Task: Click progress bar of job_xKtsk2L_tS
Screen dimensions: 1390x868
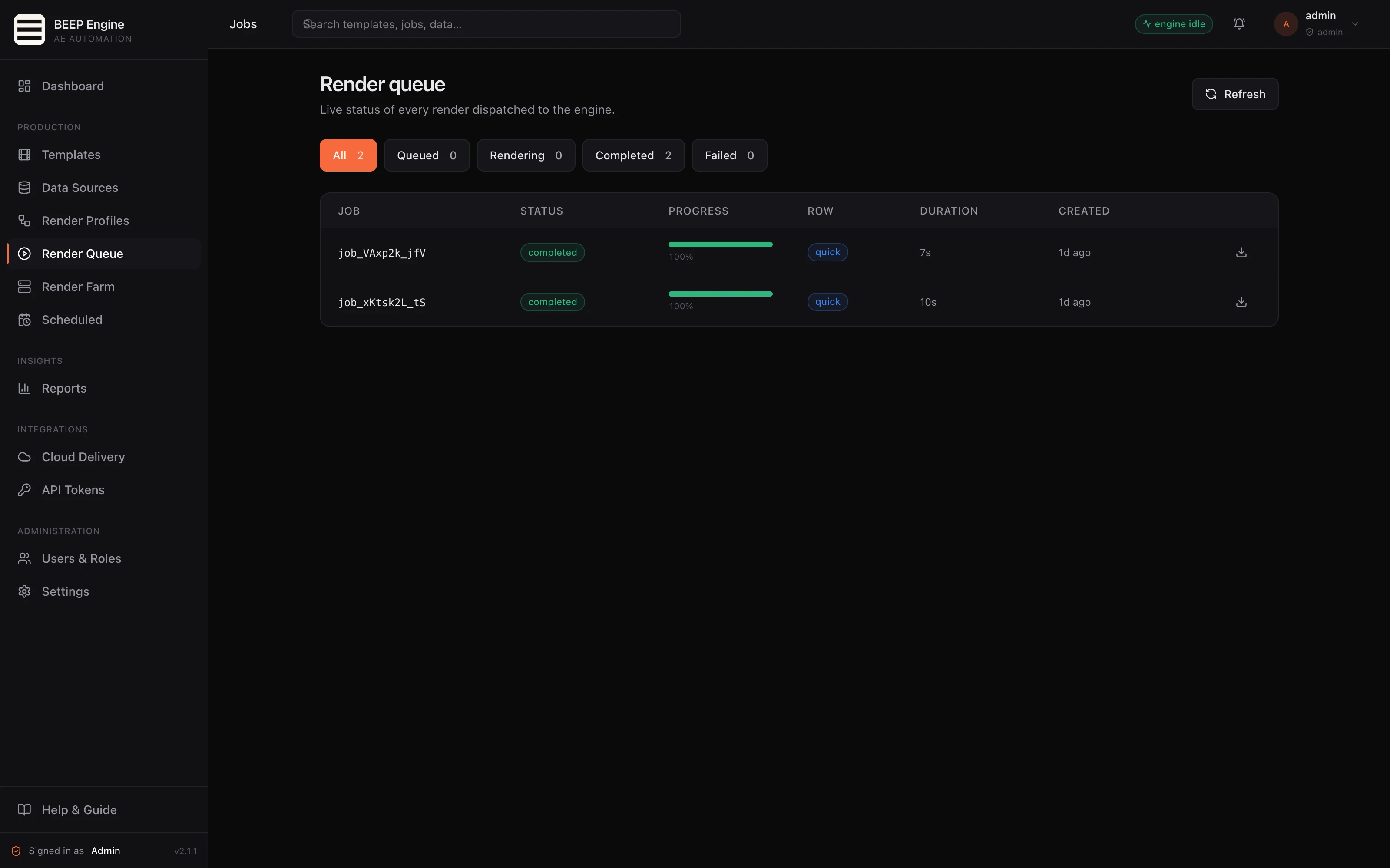Action: click(721, 294)
